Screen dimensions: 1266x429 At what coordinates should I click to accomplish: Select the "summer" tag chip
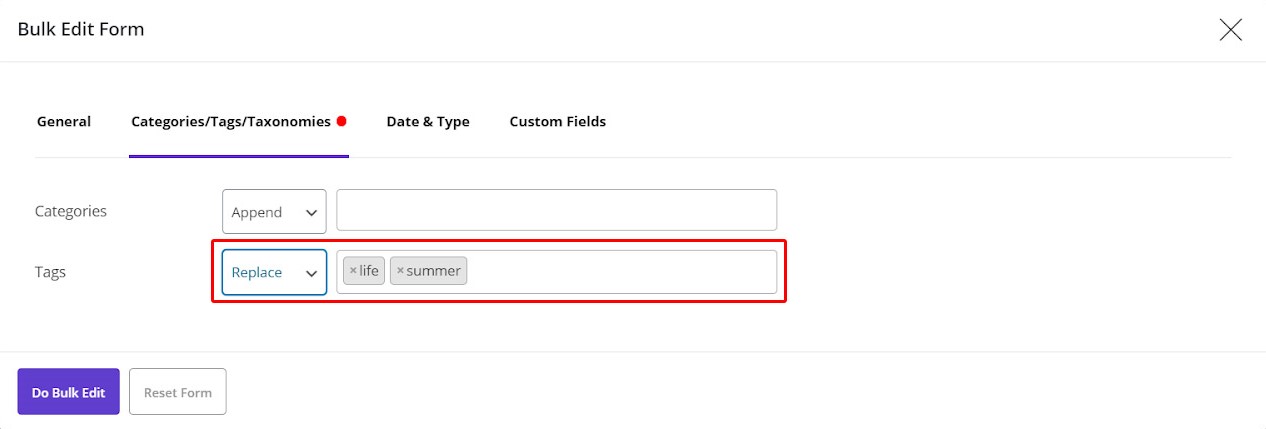tap(428, 271)
